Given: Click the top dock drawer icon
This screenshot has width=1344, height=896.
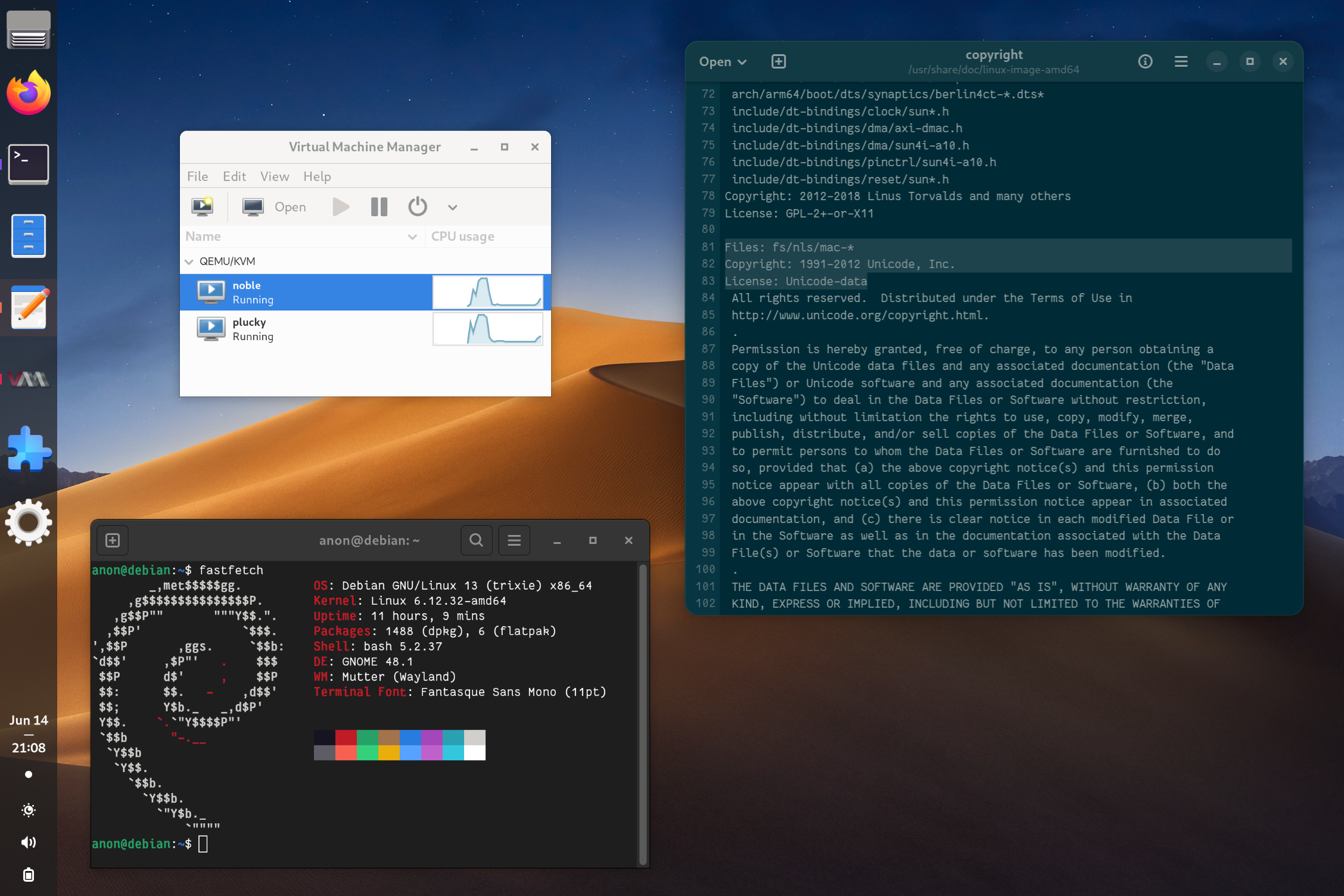Looking at the screenshot, I should pos(29,29).
